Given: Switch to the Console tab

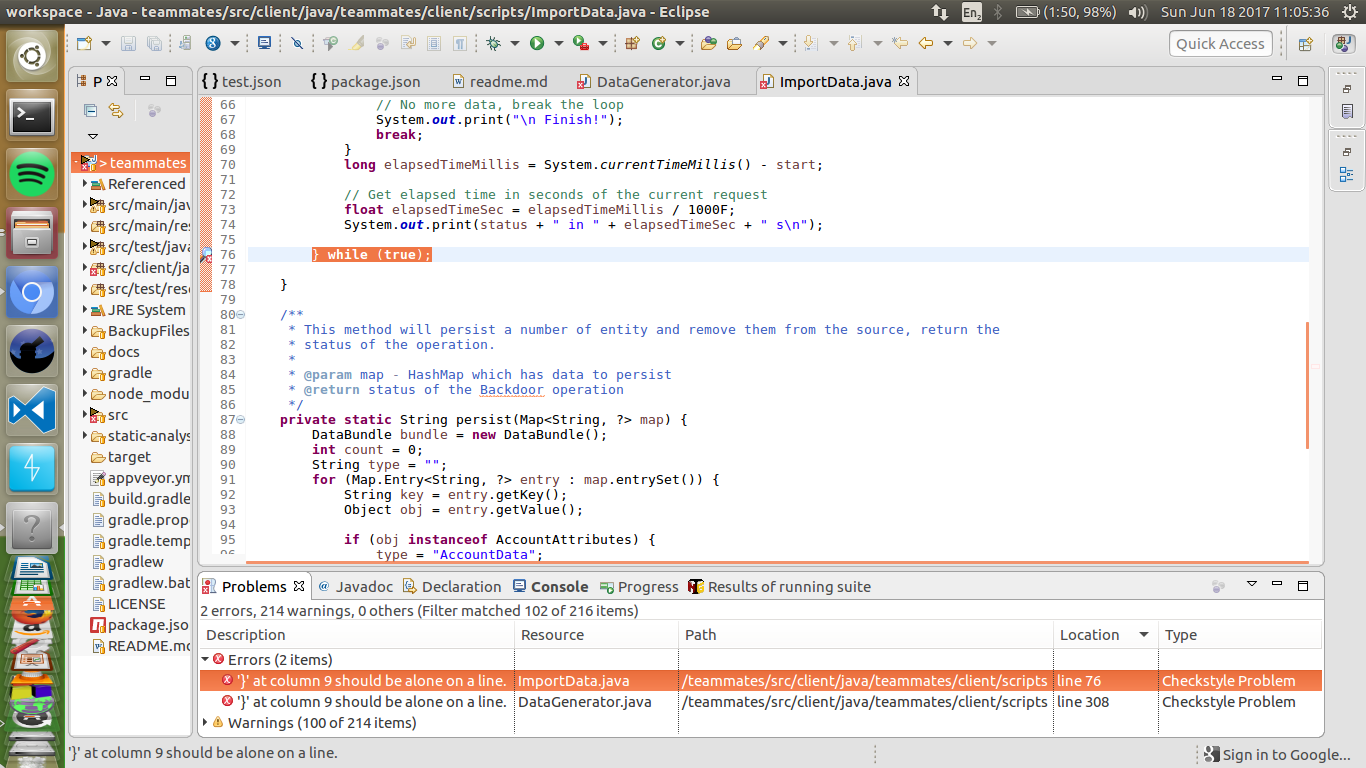Looking at the screenshot, I should [x=551, y=587].
